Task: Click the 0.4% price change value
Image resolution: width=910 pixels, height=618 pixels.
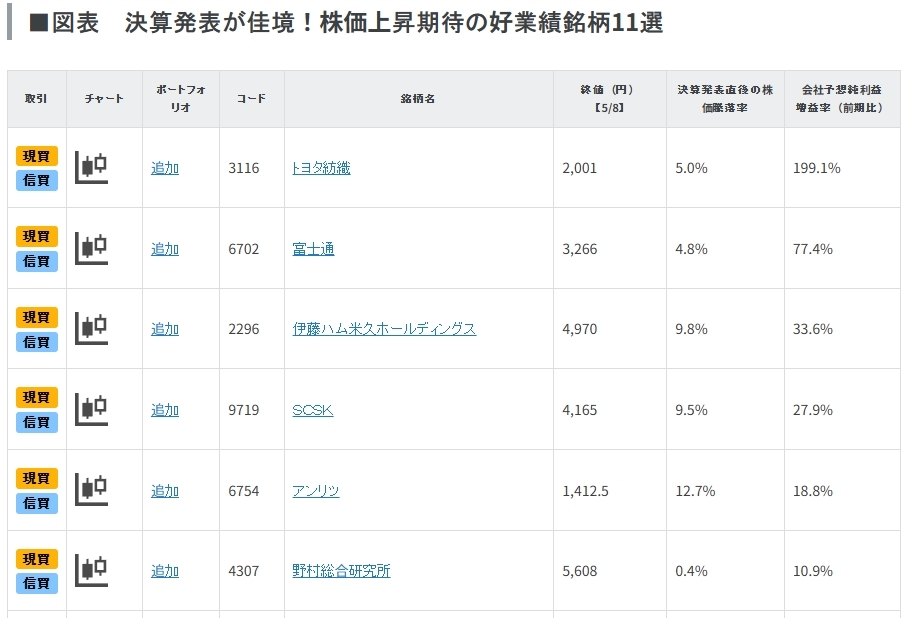Action: click(691, 571)
